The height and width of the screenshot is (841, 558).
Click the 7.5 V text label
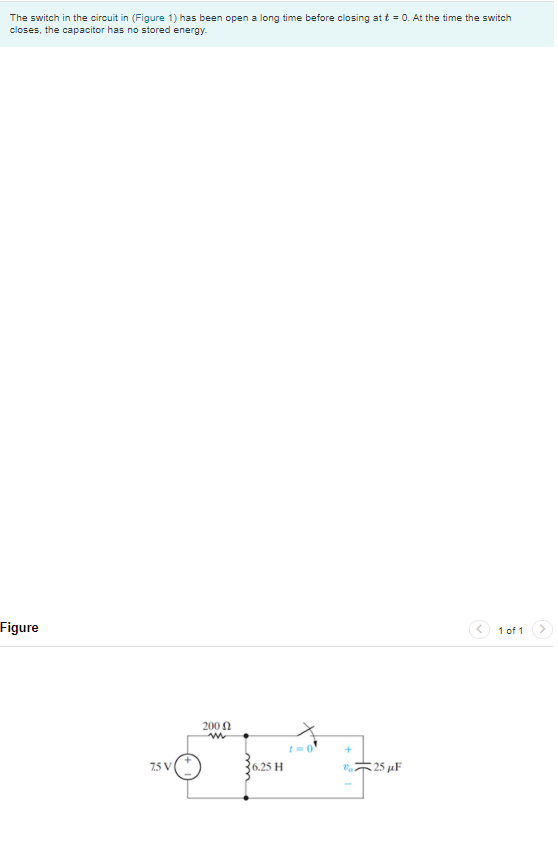pos(160,766)
